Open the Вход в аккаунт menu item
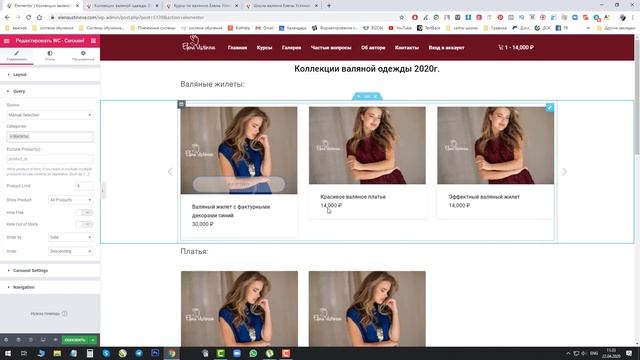 (x=447, y=48)
